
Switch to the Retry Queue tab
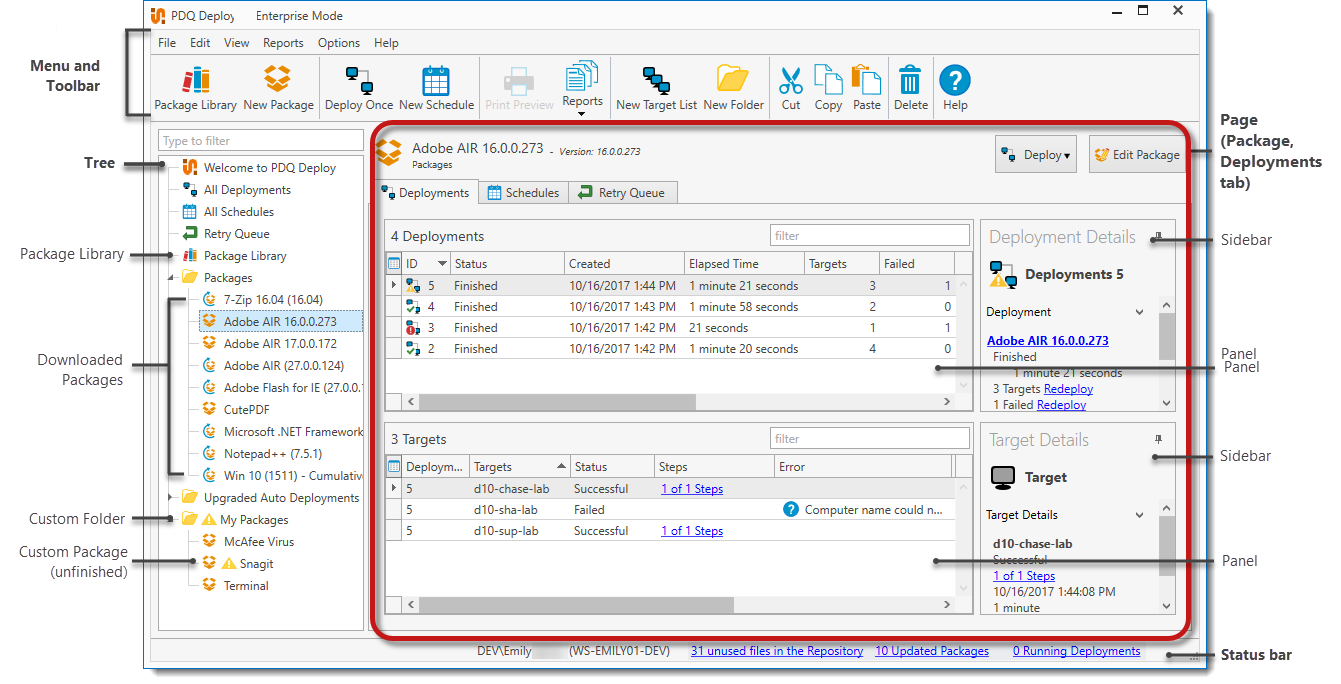pyautogui.click(x=623, y=193)
